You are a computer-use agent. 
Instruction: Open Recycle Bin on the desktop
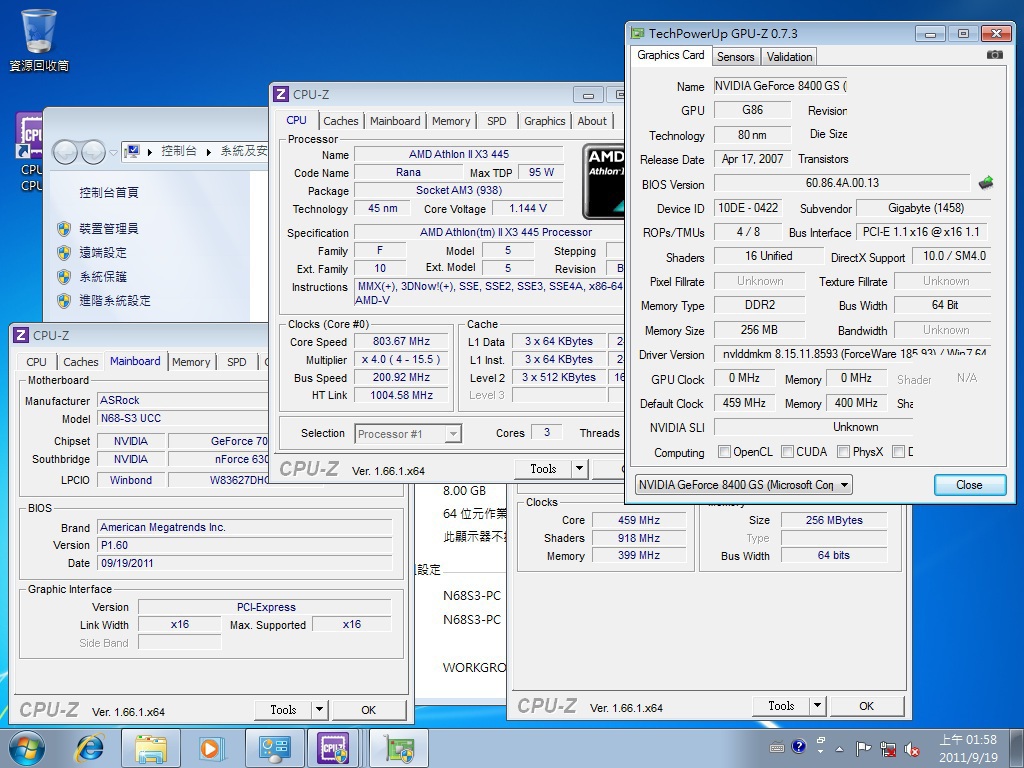click(38, 31)
